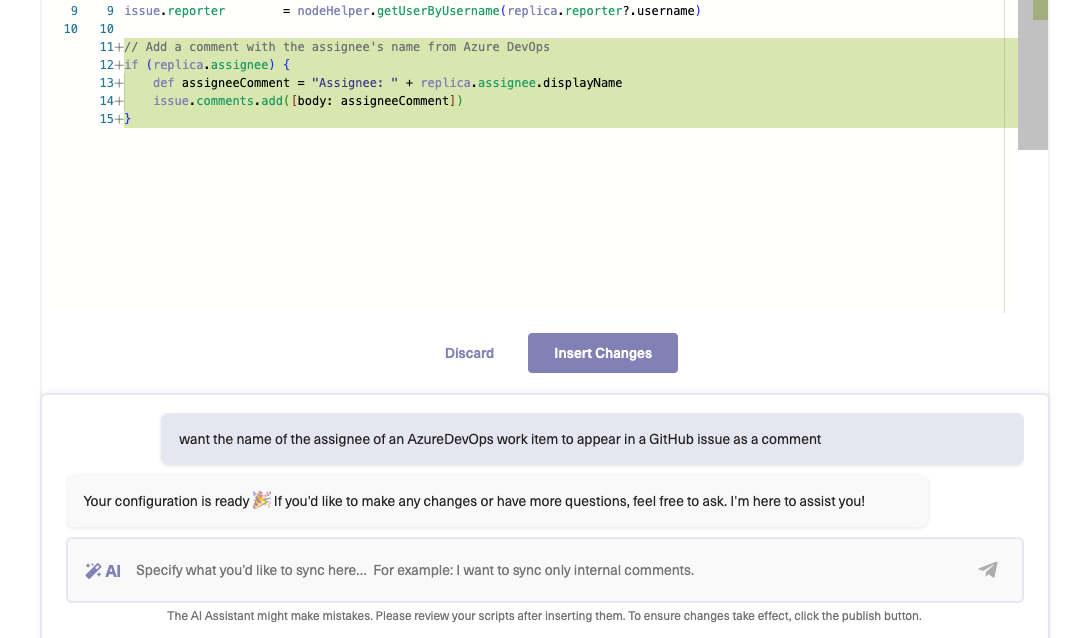
Task: Click the 'issue.comments.add' code line
Action: [x=307, y=101]
